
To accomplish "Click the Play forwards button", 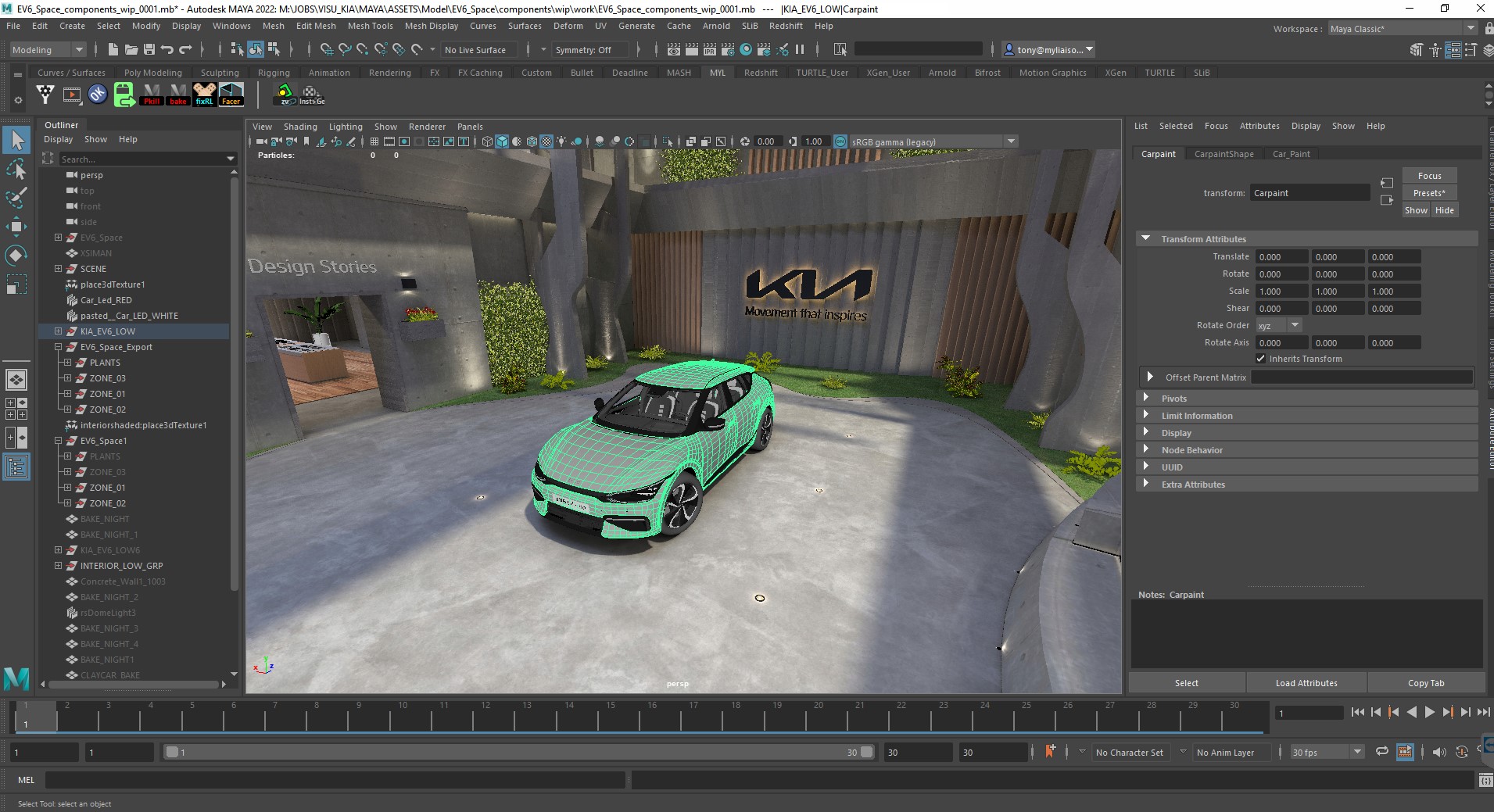I will (x=1429, y=712).
